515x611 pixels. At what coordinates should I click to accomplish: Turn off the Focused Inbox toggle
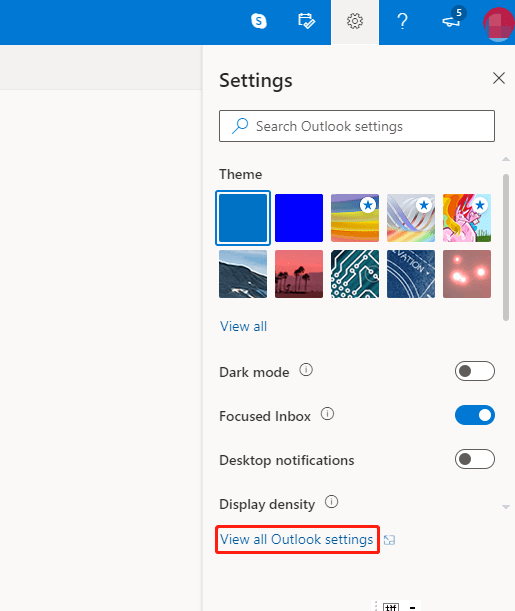tap(474, 415)
